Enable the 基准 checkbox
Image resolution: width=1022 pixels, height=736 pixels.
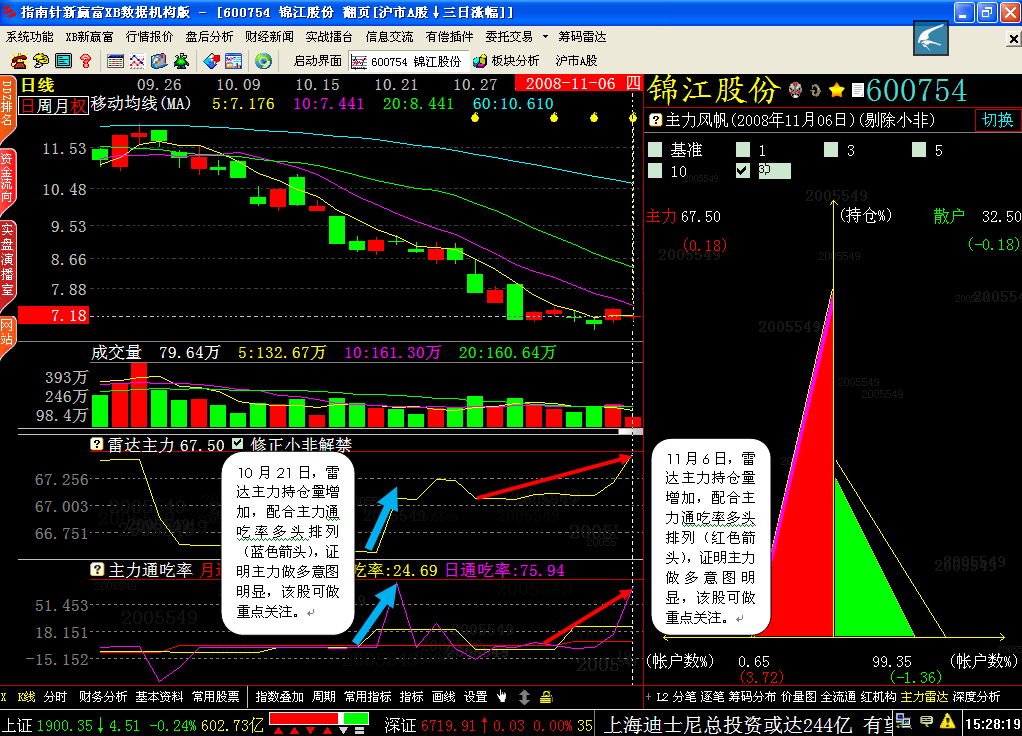(655, 150)
